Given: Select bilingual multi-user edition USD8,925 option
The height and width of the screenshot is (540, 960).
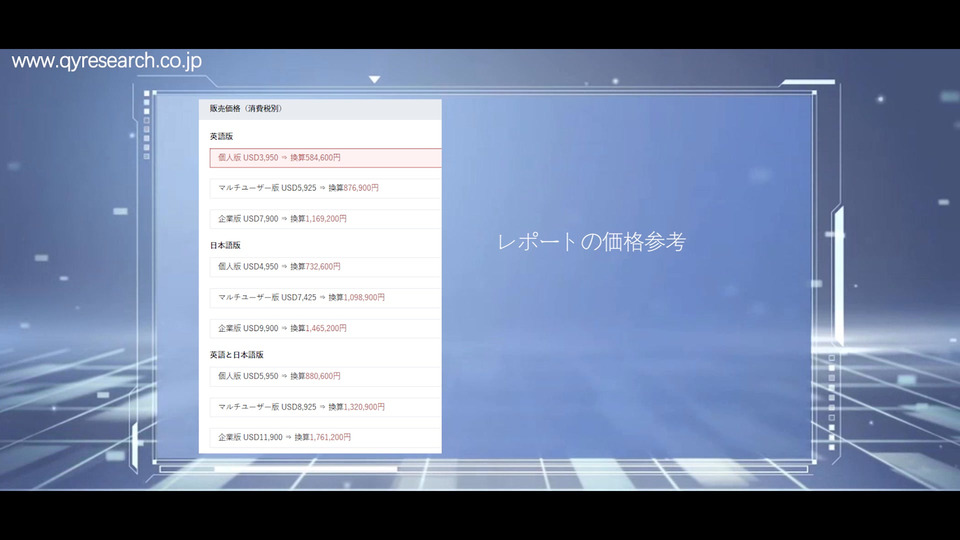Looking at the screenshot, I should point(325,407).
